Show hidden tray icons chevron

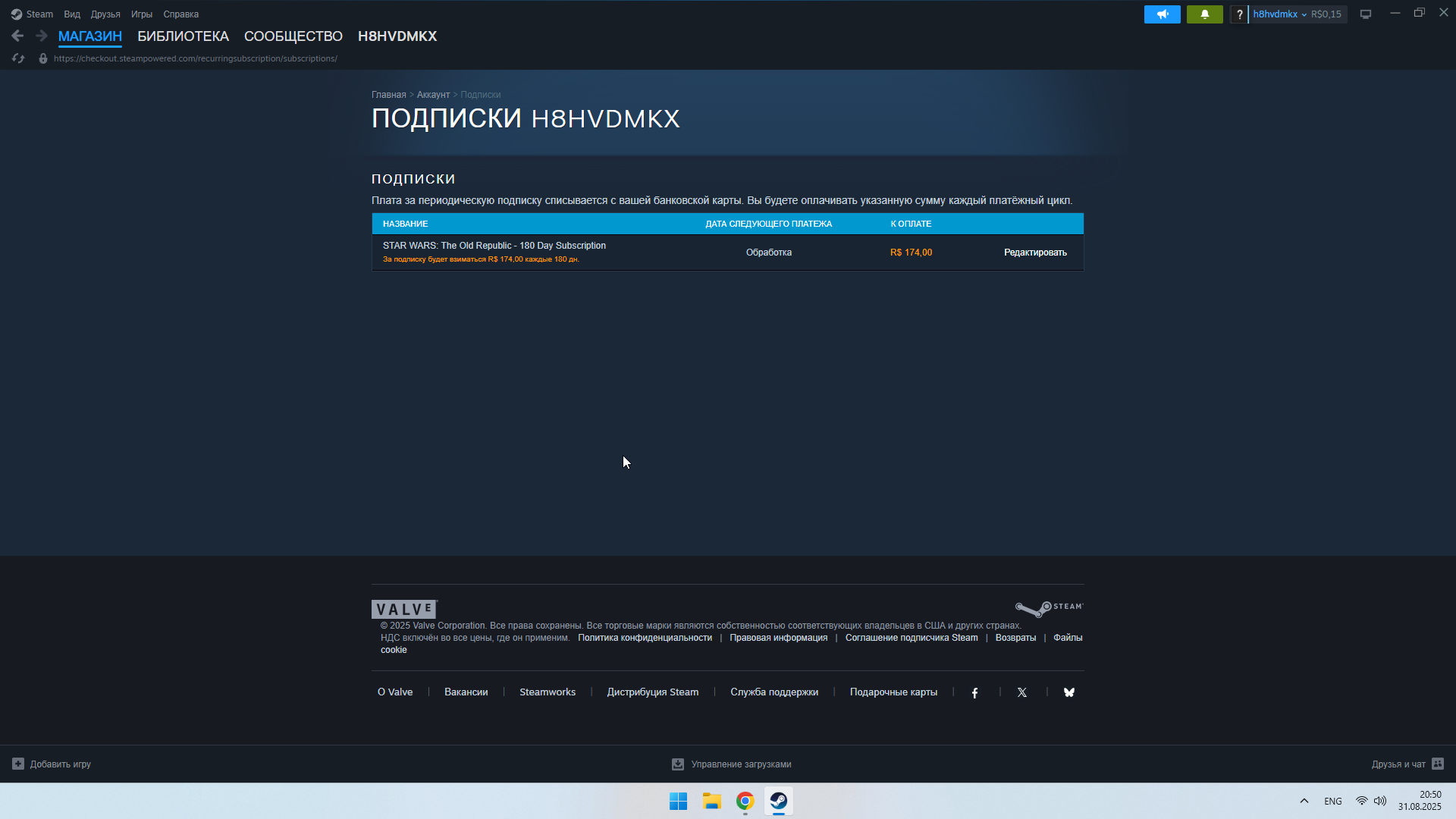pos(1304,801)
